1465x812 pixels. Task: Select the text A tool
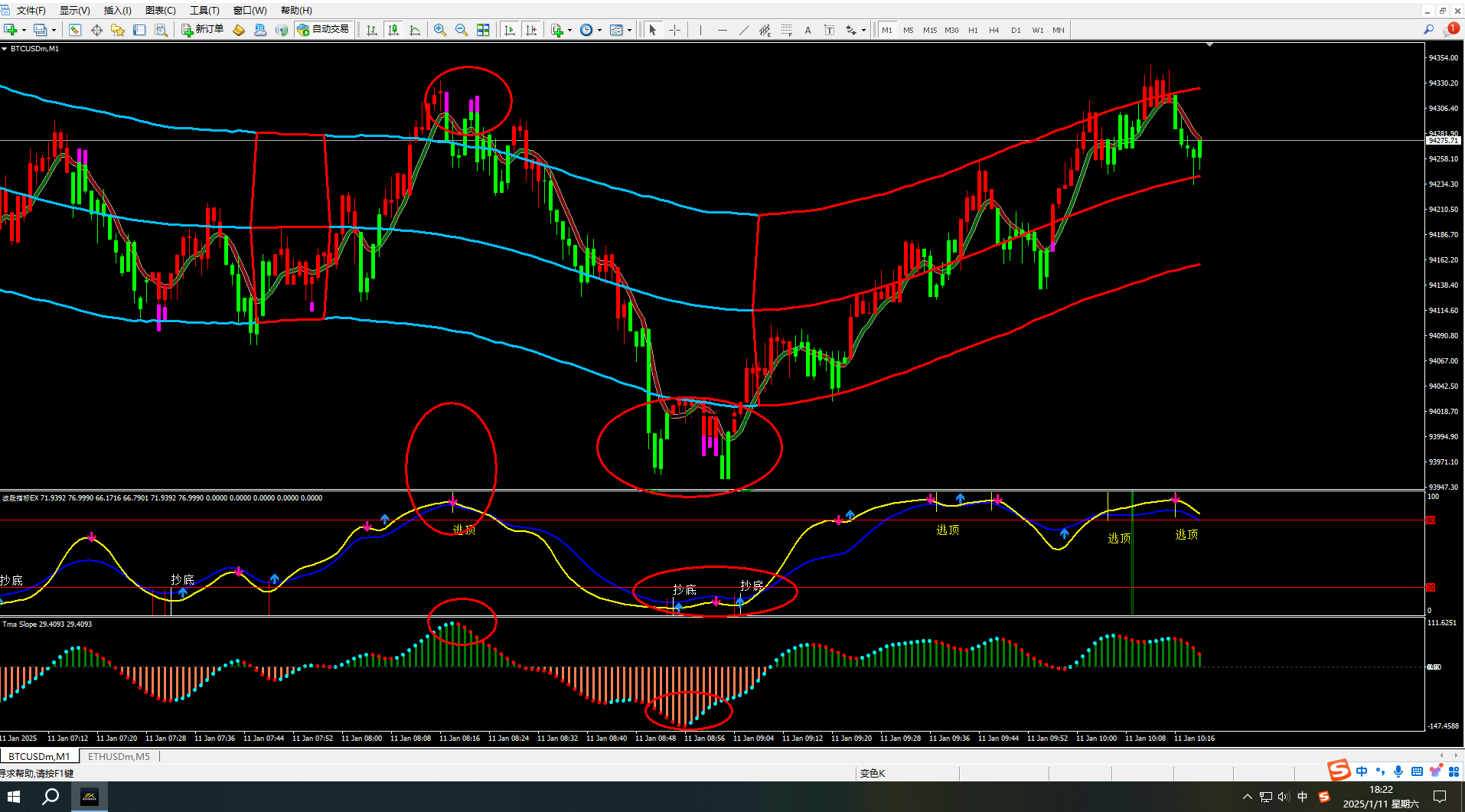tap(808, 30)
